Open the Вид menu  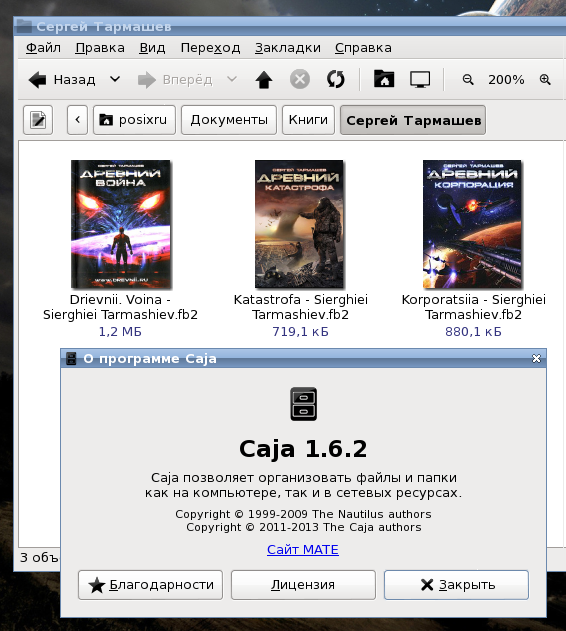pos(152,48)
